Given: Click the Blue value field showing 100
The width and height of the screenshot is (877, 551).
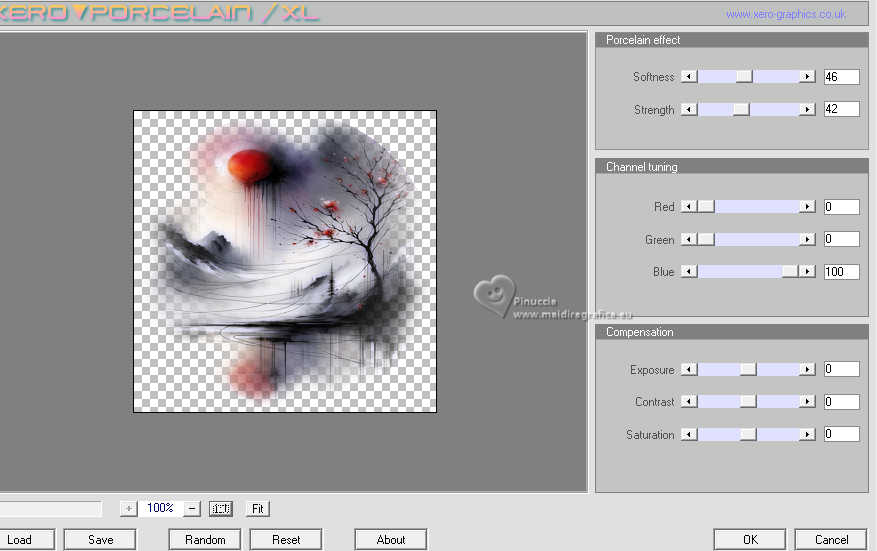Looking at the screenshot, I should click(841, 272).
